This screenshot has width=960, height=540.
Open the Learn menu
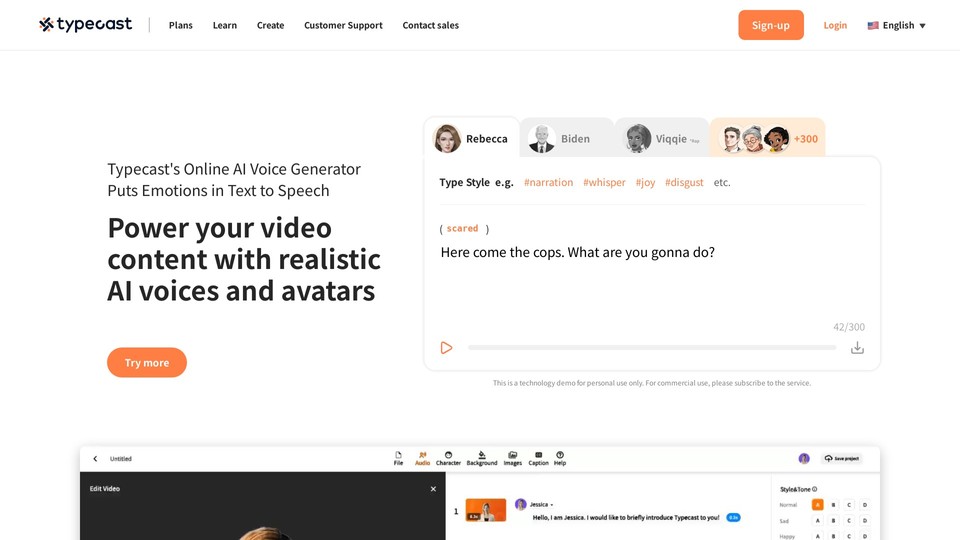coord(225,25)
